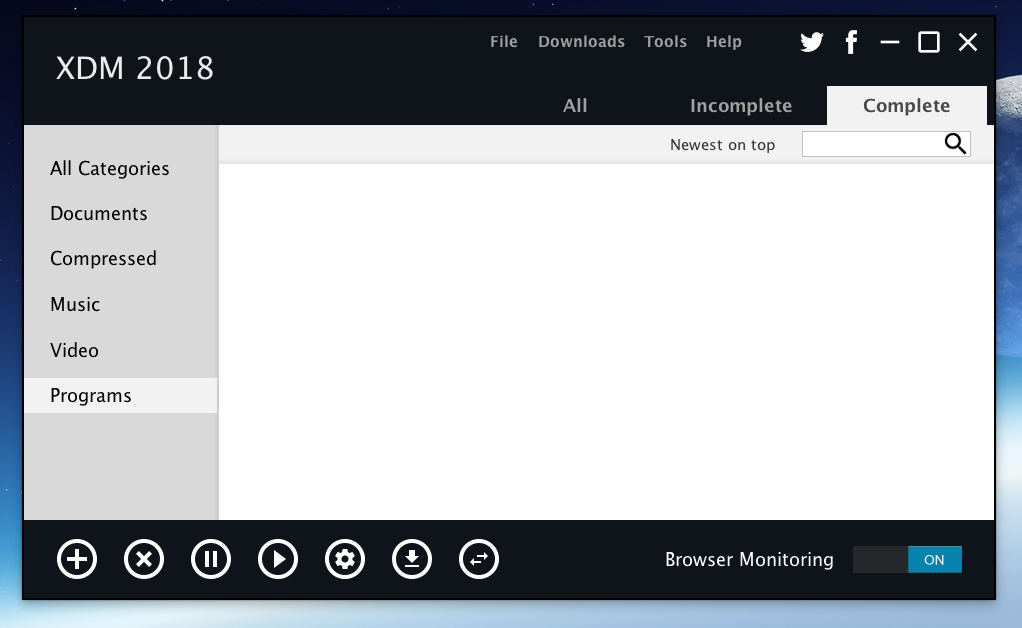Click the delete download X icon
The height and width of the screenshot is (628, 1022).
coord(144,559)
